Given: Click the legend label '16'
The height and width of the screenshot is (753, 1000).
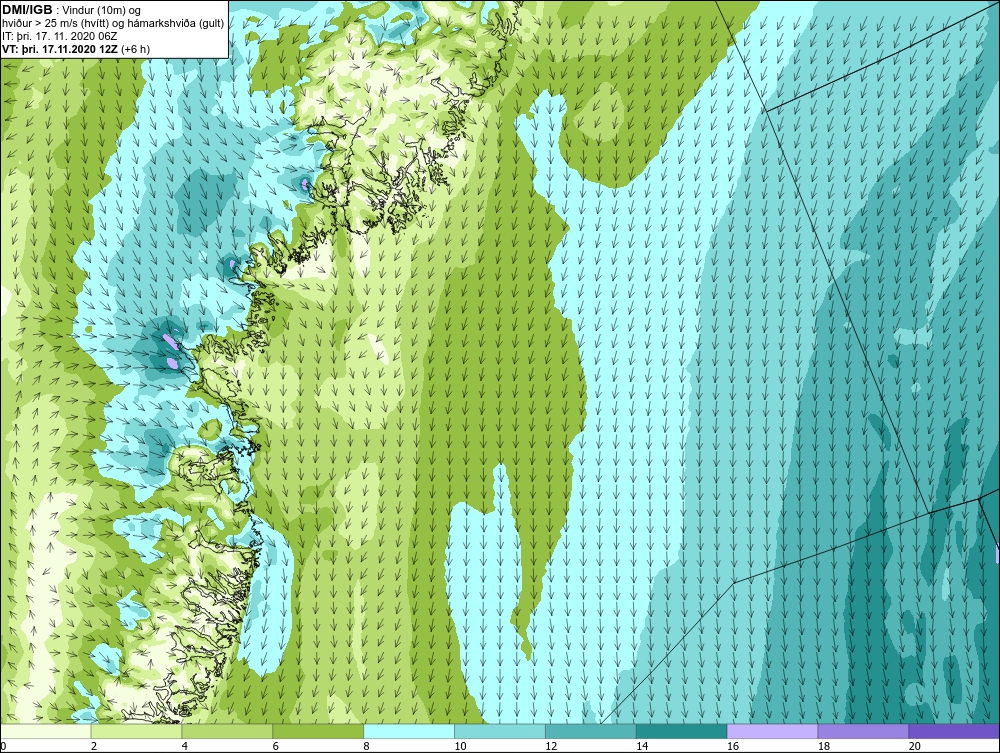Looking at the screenshot, I should 733,746.
